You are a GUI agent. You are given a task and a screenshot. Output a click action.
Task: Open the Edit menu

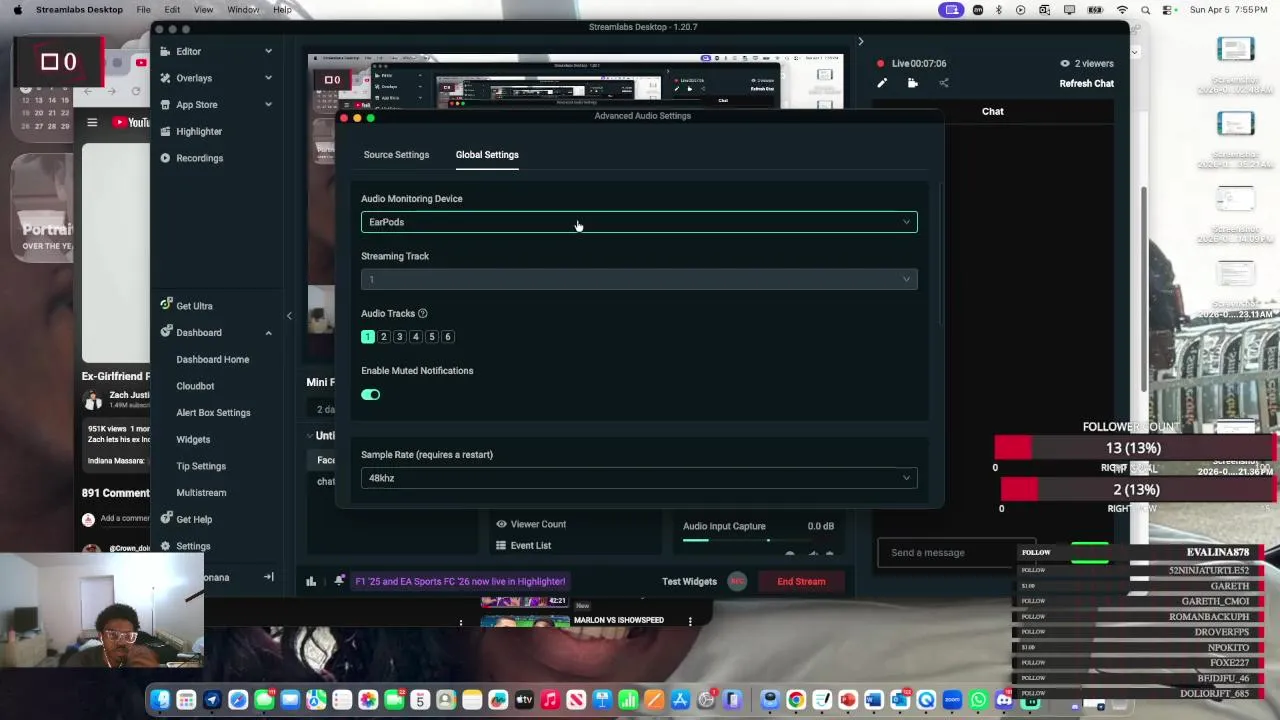[172, 10]
